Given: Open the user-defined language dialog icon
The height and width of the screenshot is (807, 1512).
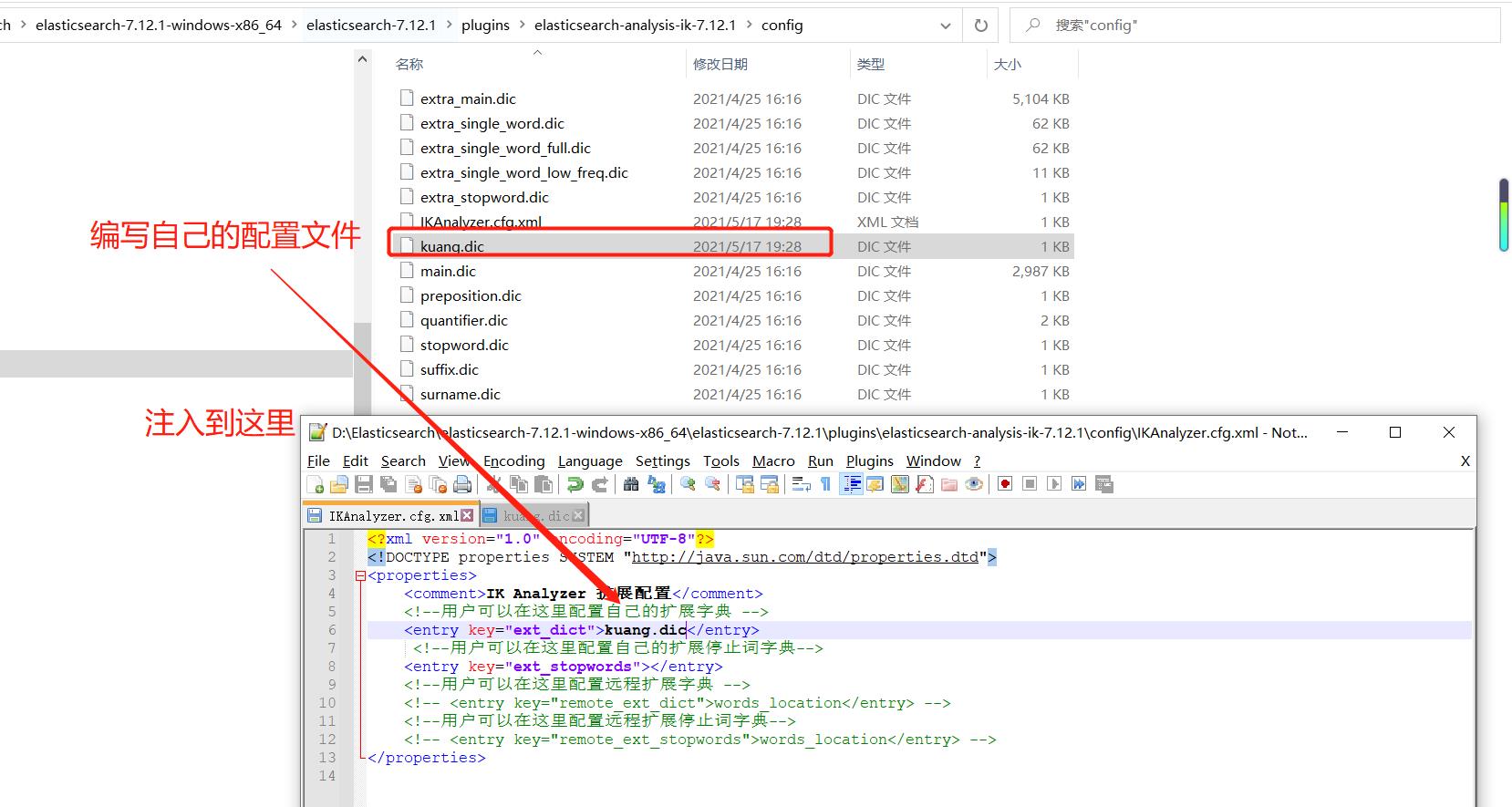Looking at the screenshot, I should 875,484.
